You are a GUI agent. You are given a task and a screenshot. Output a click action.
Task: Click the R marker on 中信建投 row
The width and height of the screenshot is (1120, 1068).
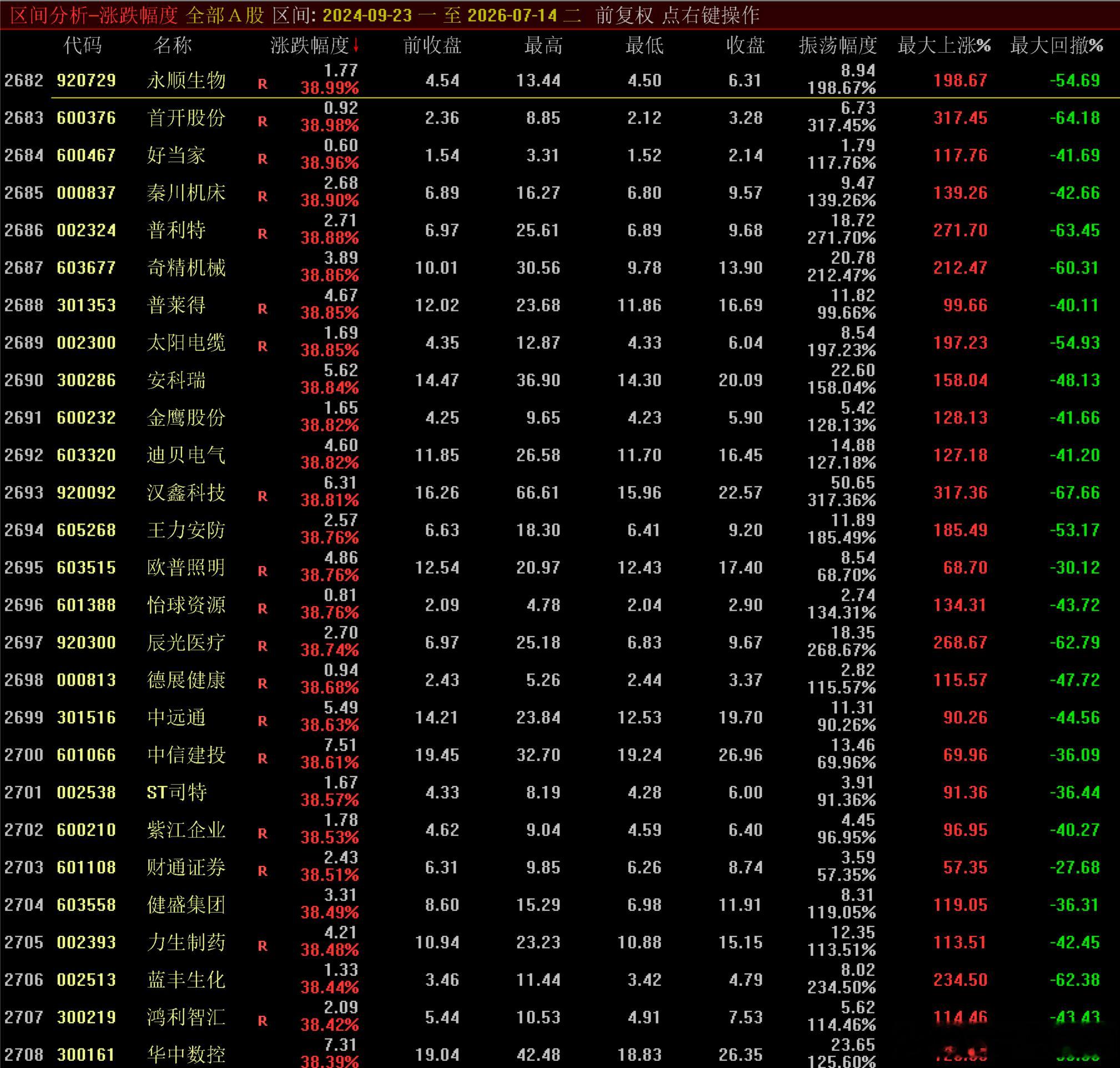click(x=263, y=758)
